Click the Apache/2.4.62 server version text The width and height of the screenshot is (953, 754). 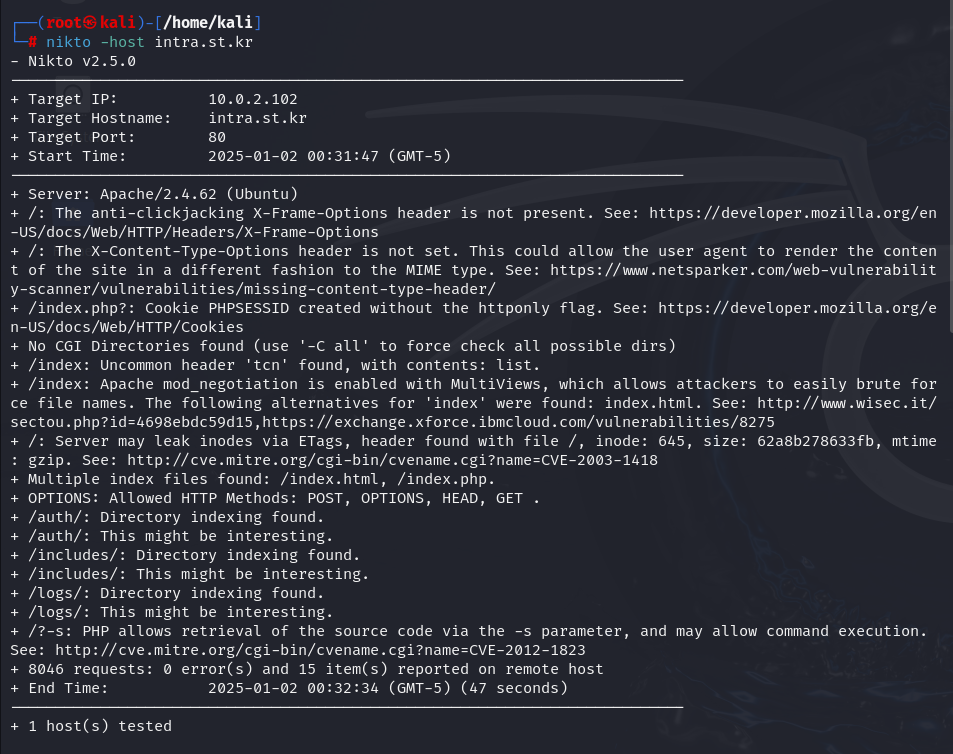tap(158, 194)
